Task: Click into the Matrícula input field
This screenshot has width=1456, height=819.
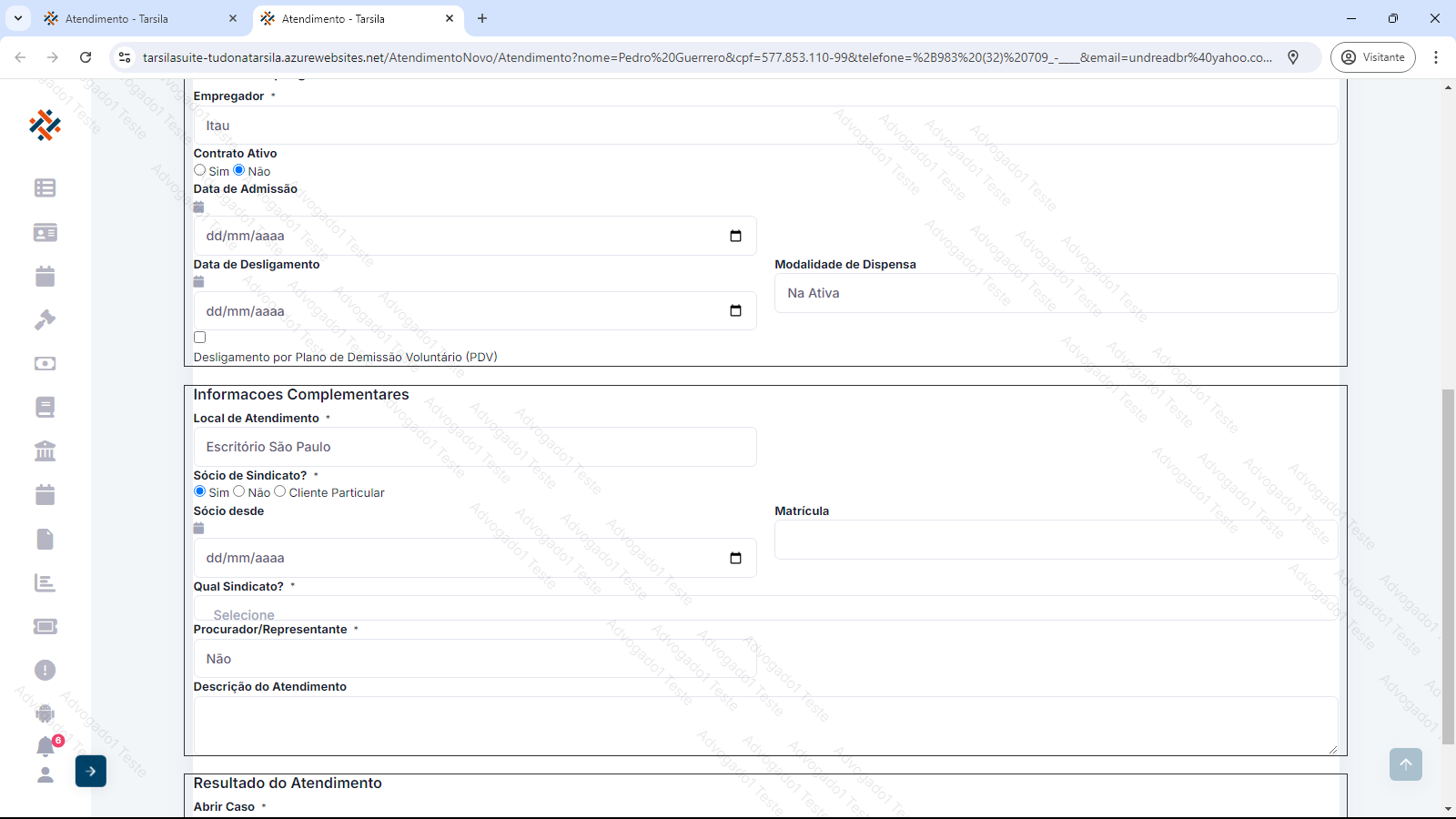Action: point(1056,540)
